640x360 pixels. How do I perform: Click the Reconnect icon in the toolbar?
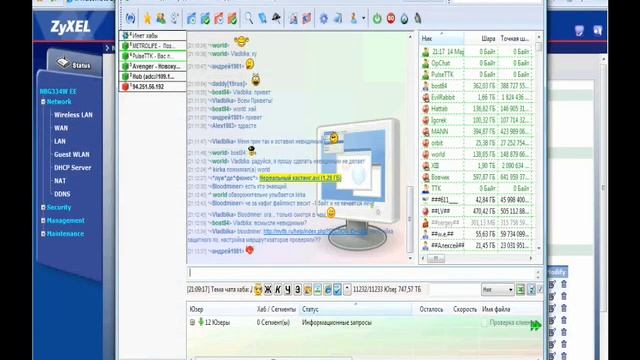130,18
